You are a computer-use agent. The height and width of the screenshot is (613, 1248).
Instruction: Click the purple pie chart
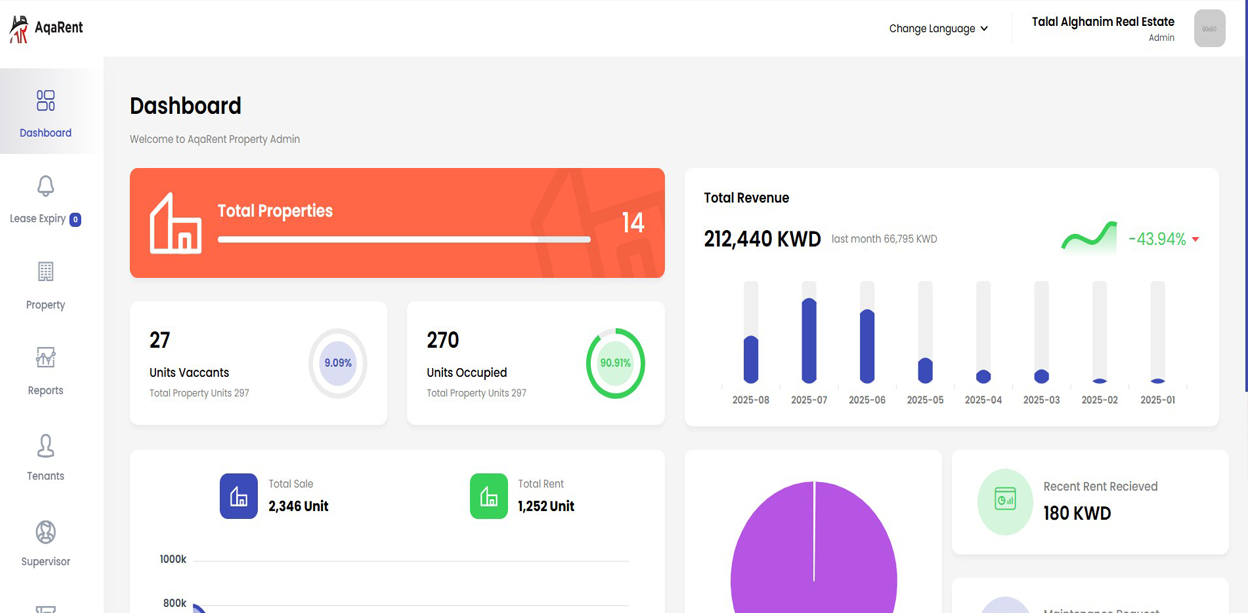(813, 548)
